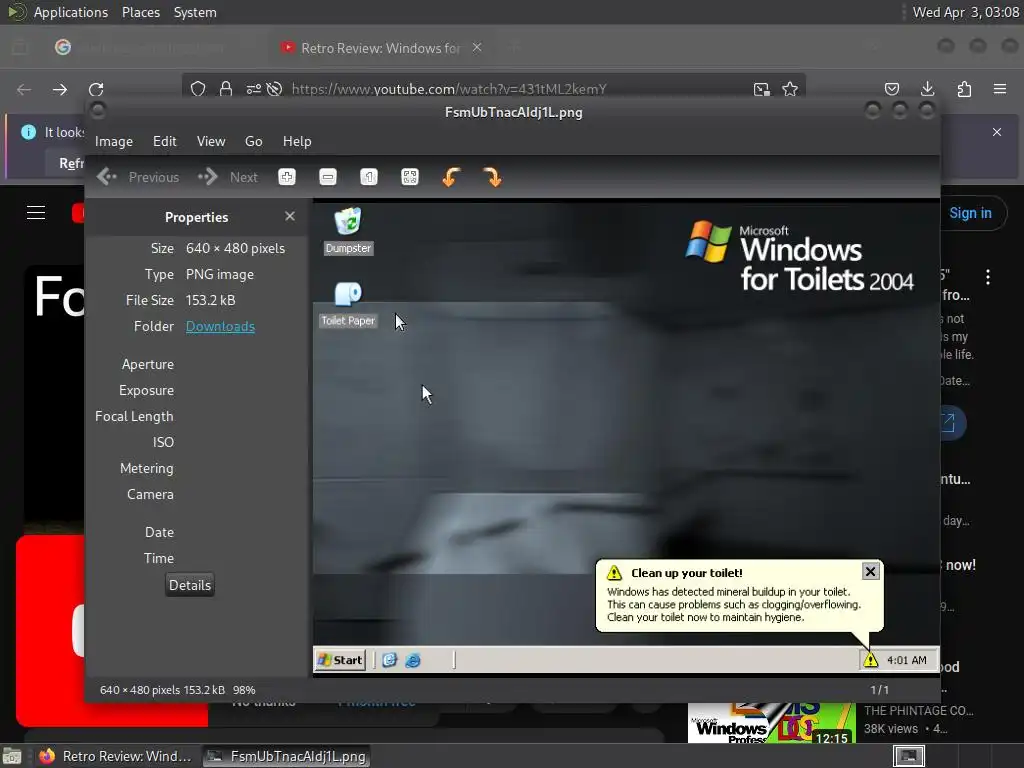This screenshot has width=1024, height=768.
Task: Switch to Retro Review Firefox taskbar entry
Action: [x=116, y=756]
